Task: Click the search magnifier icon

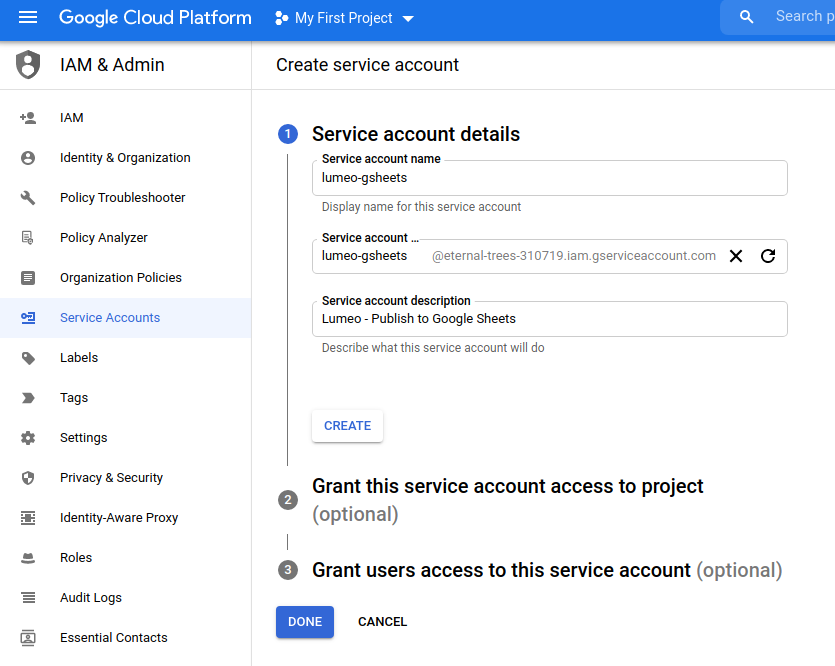Action: (747, 17)
